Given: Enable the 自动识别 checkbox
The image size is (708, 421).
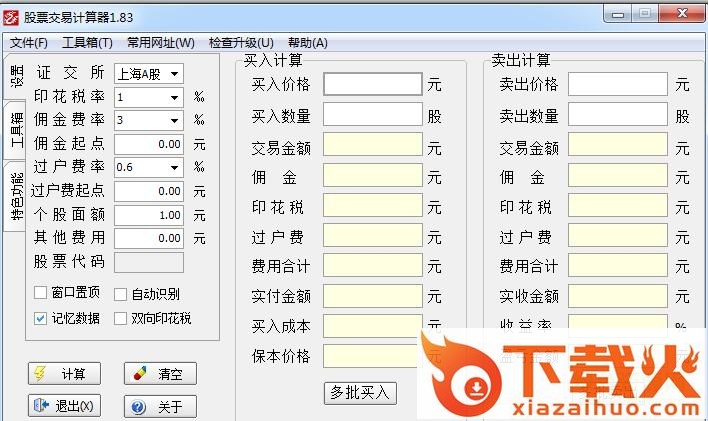Looking at the screenshot, I should (x=120, y=295).
